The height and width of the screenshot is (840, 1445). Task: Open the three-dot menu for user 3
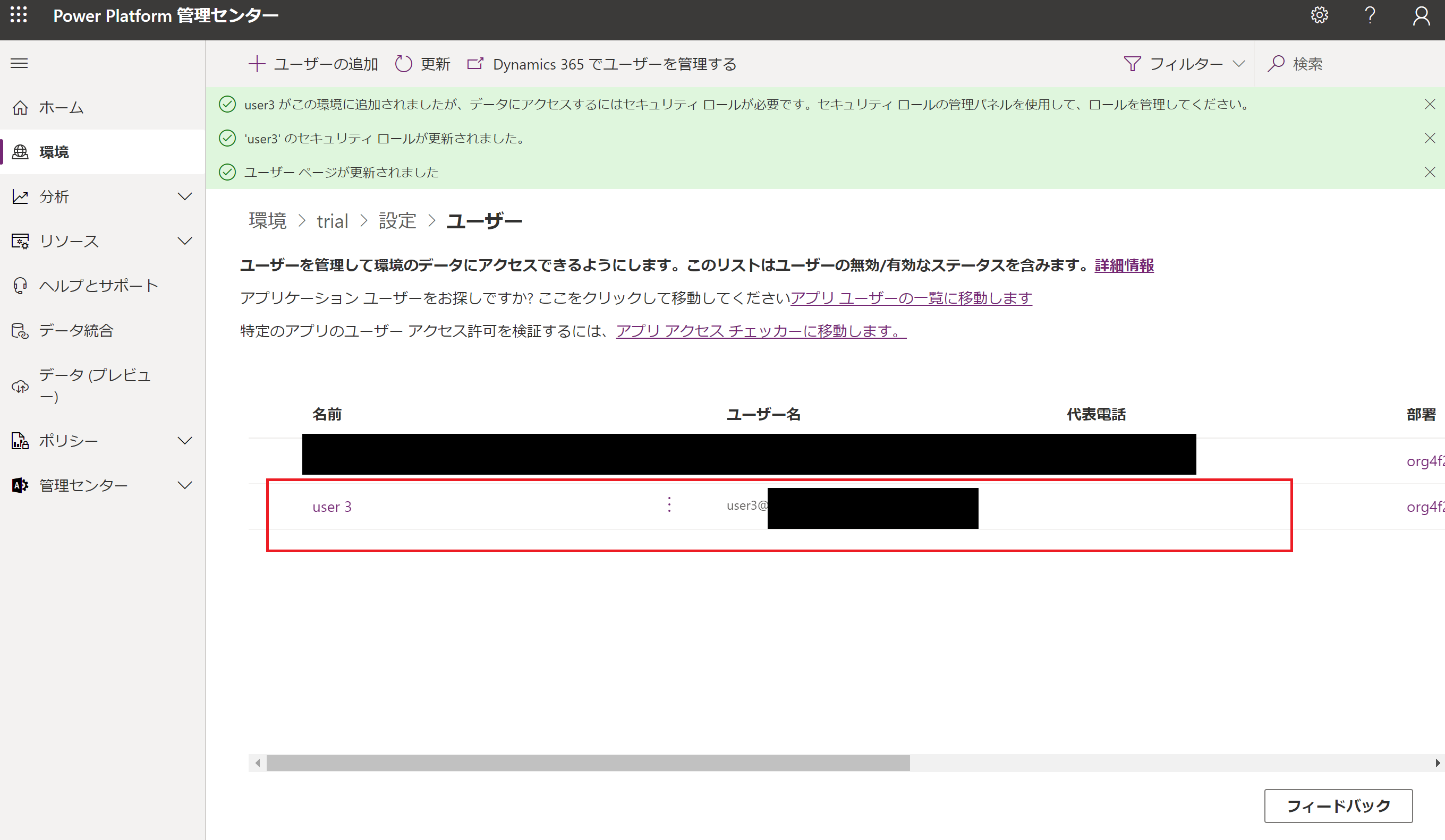click(x=669, y=505)
